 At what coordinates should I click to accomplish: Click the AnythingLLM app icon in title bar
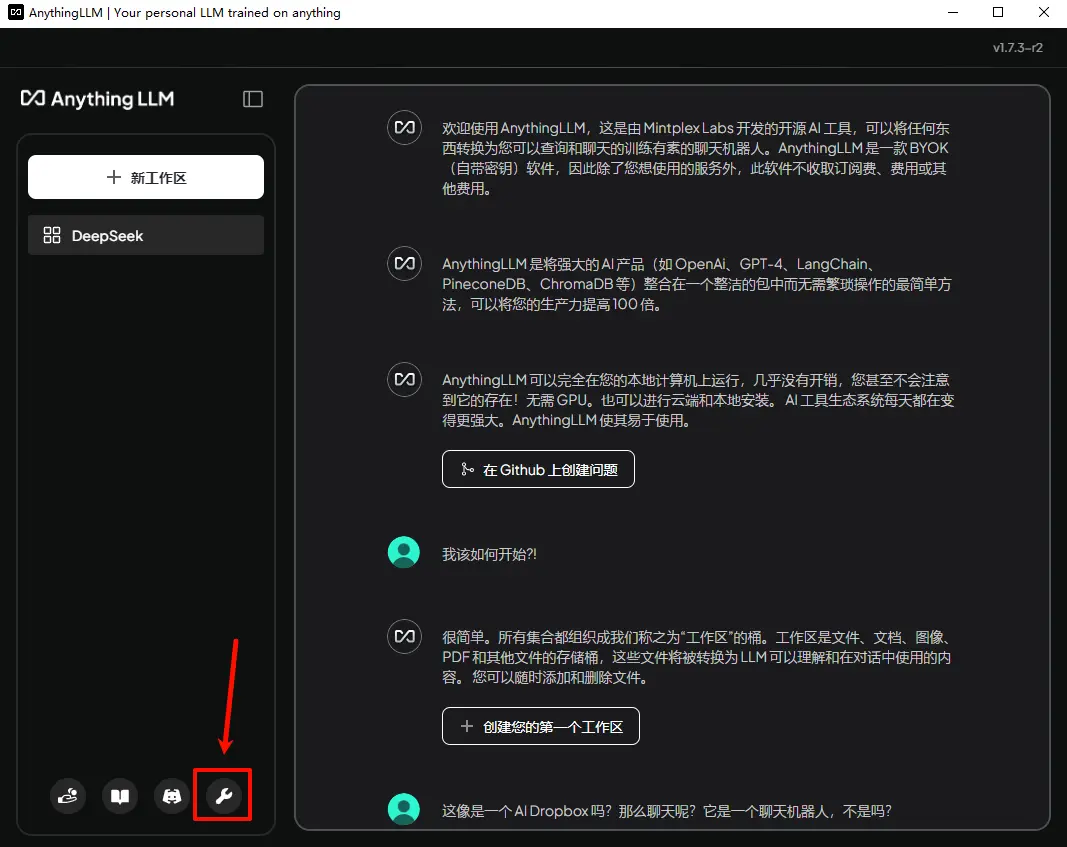click(15, 12)
